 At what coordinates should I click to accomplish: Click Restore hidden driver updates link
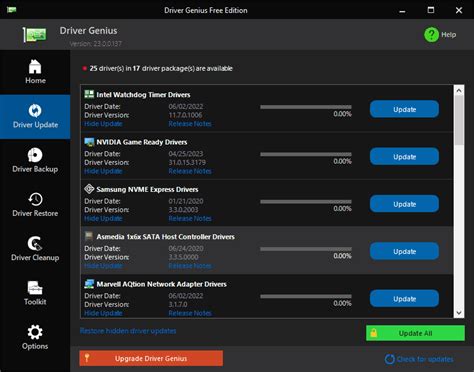coord(128,331)
